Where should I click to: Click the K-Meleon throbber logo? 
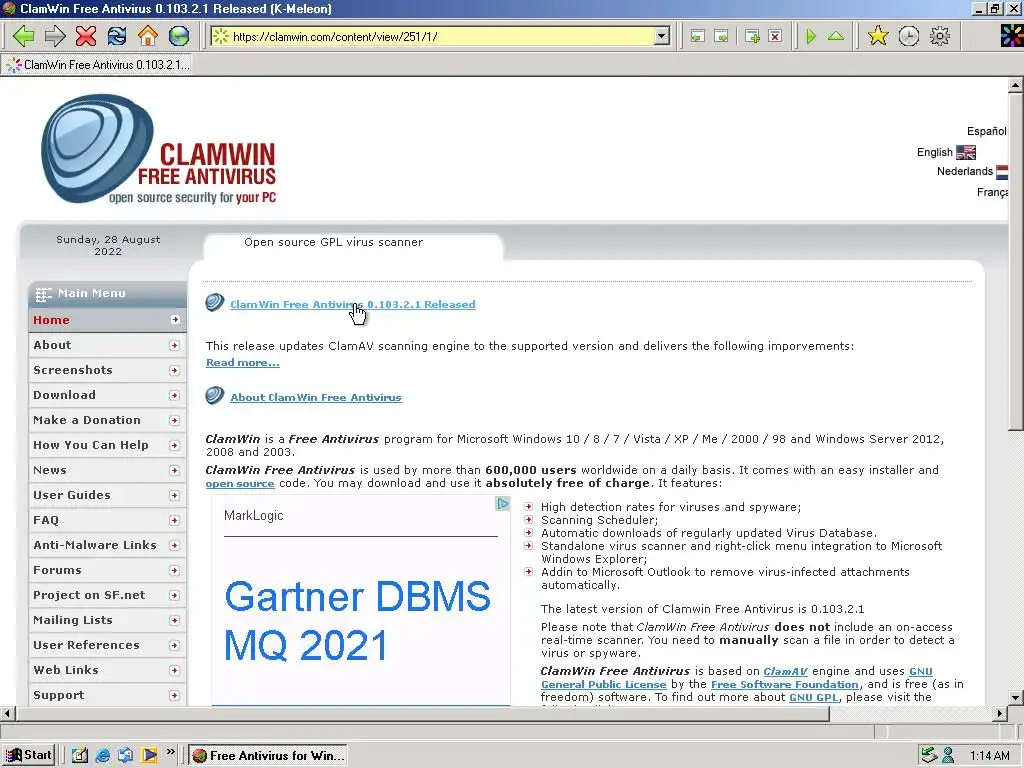click(x=1012, y=36)
